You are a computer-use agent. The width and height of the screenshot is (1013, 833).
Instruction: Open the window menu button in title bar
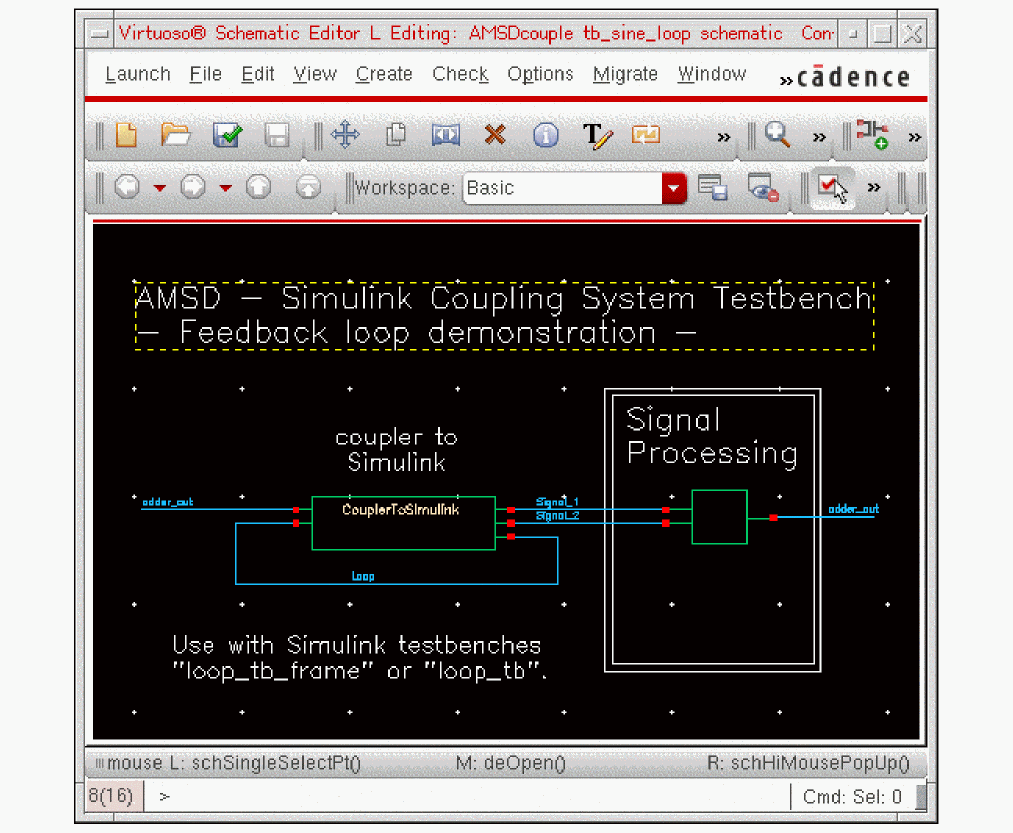(x=99, y=33)
